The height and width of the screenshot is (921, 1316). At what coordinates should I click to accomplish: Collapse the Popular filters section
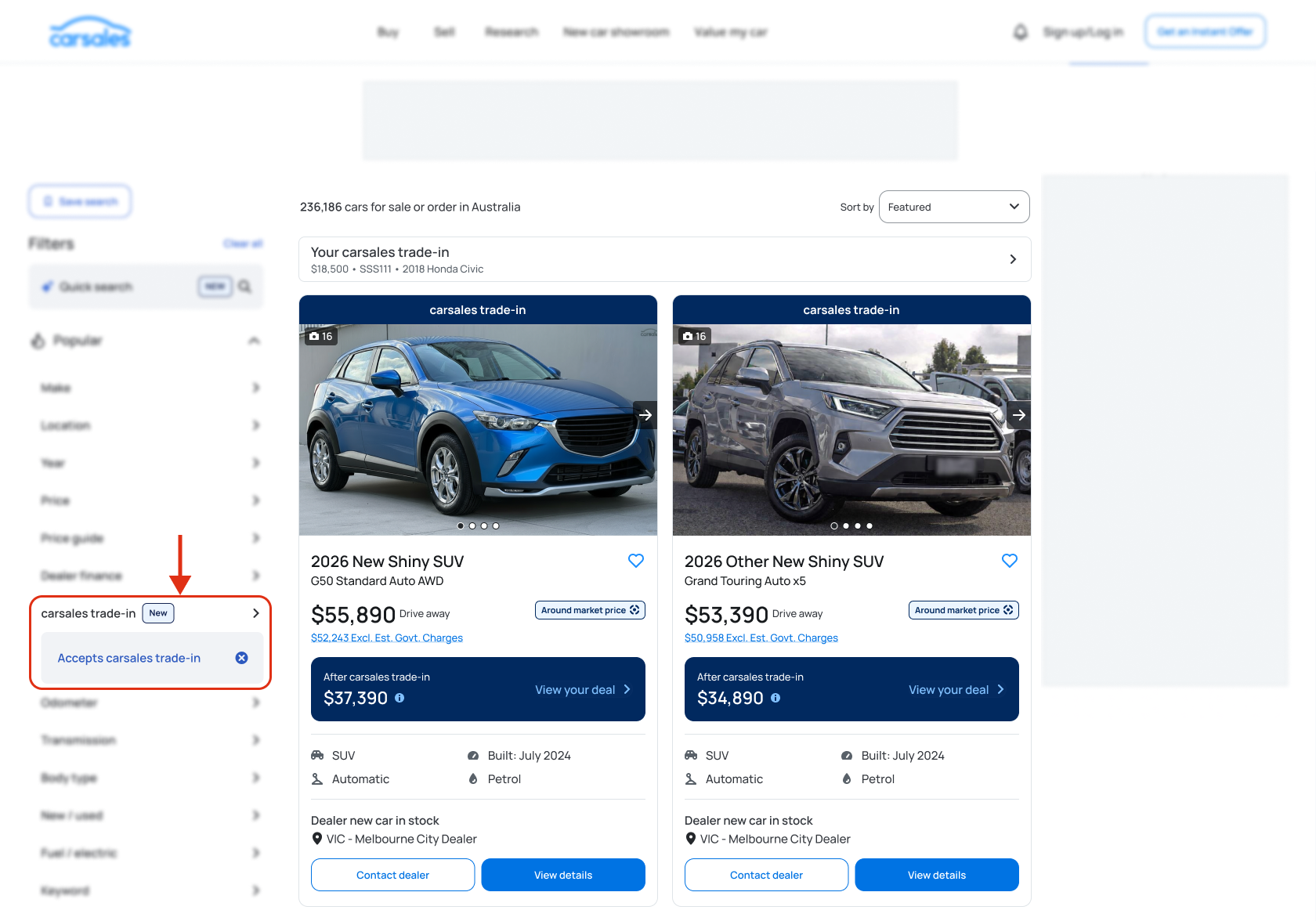[x=254, y=341]
